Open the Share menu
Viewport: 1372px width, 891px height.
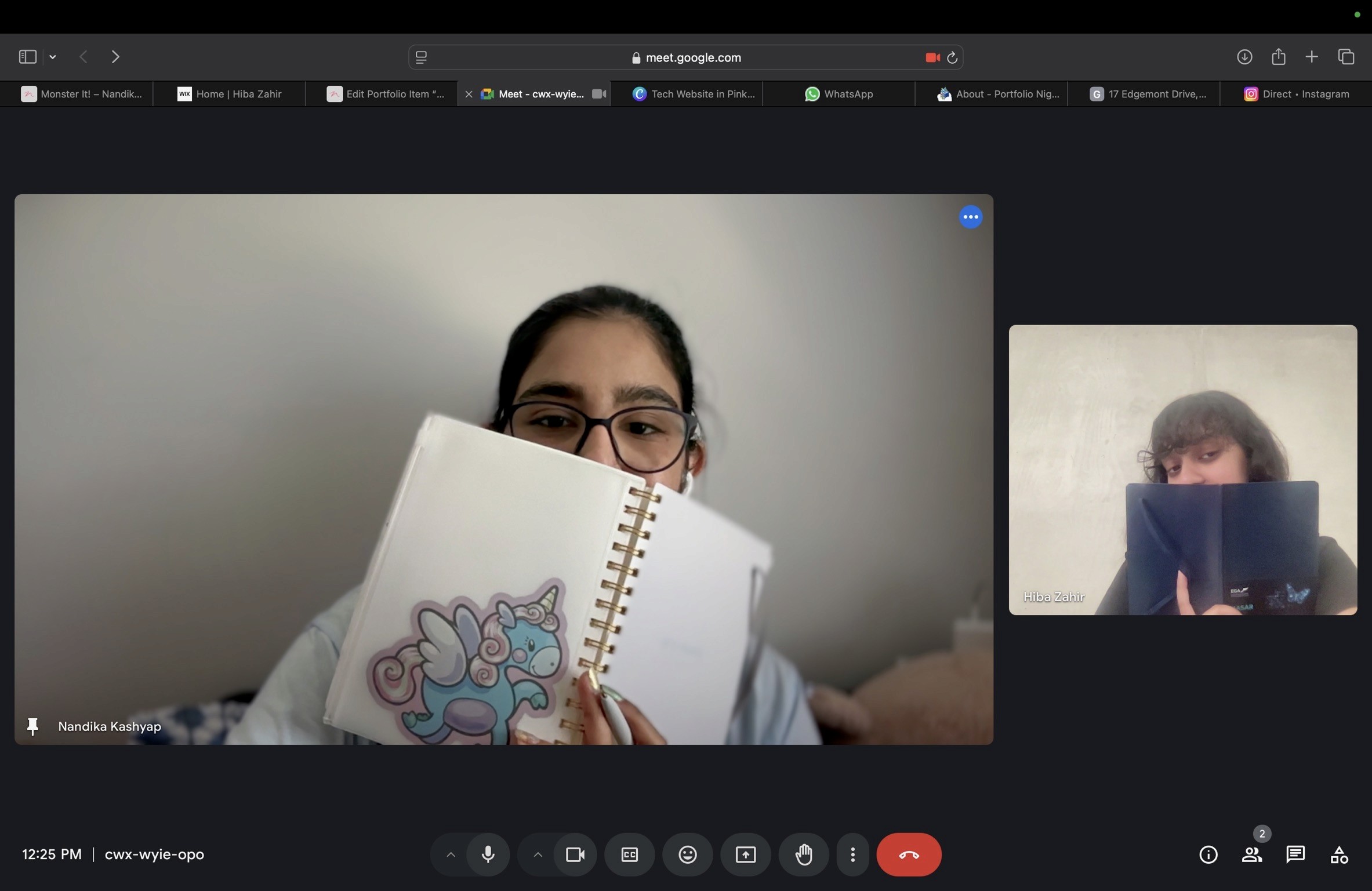click(x=1279, y=56)
